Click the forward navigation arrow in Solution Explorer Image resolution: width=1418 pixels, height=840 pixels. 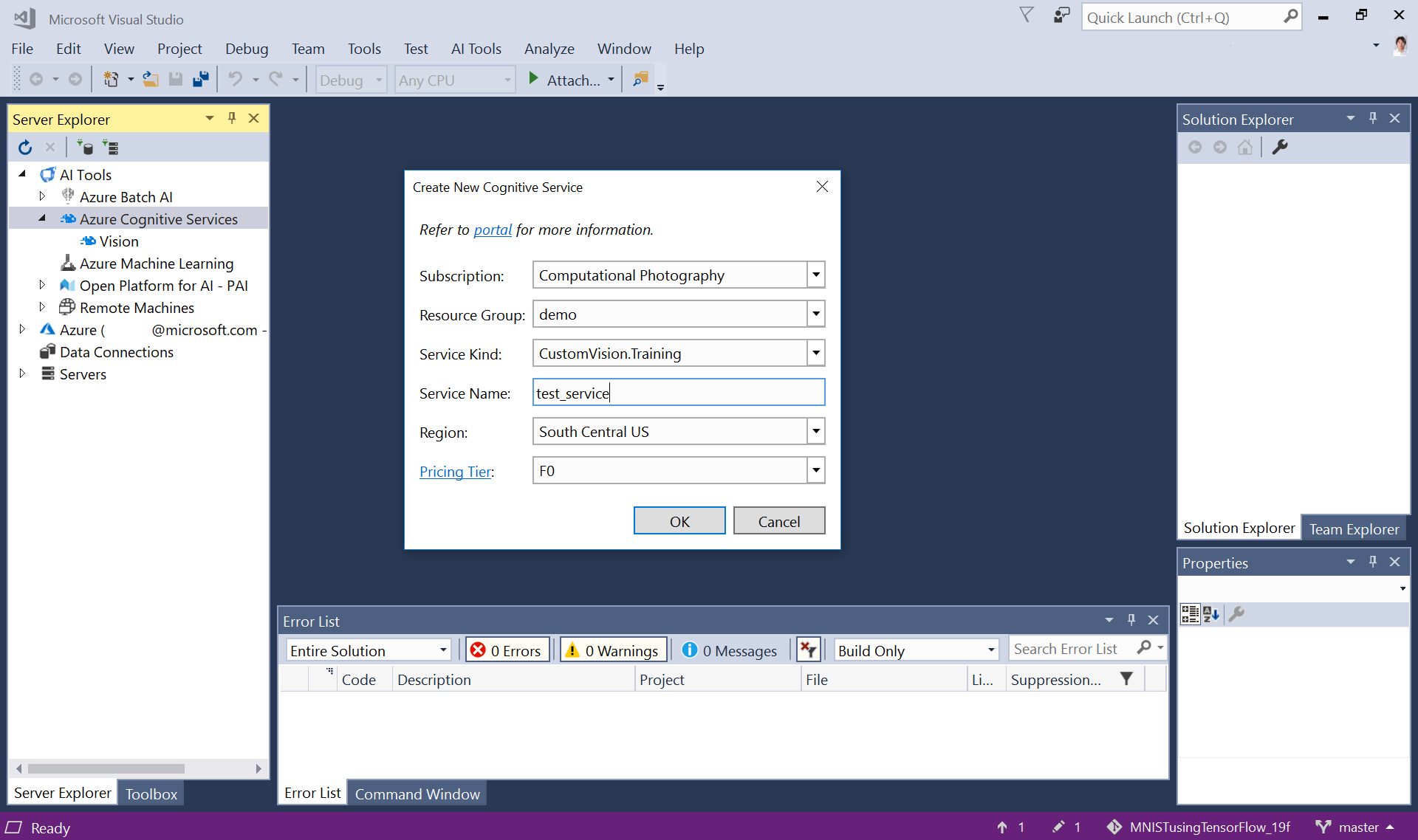coord(1219,146)
